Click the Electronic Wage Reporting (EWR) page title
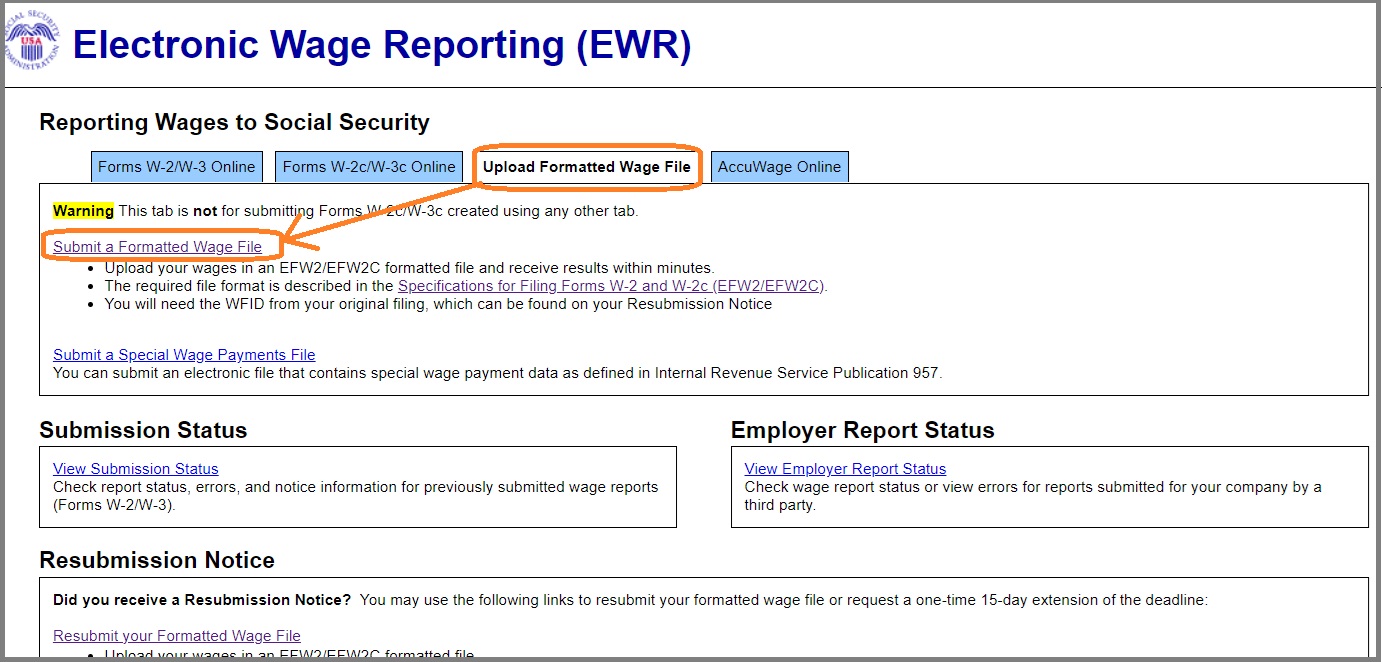The width and height of the screenshot is (1382, 662). (x=381, y=46)
